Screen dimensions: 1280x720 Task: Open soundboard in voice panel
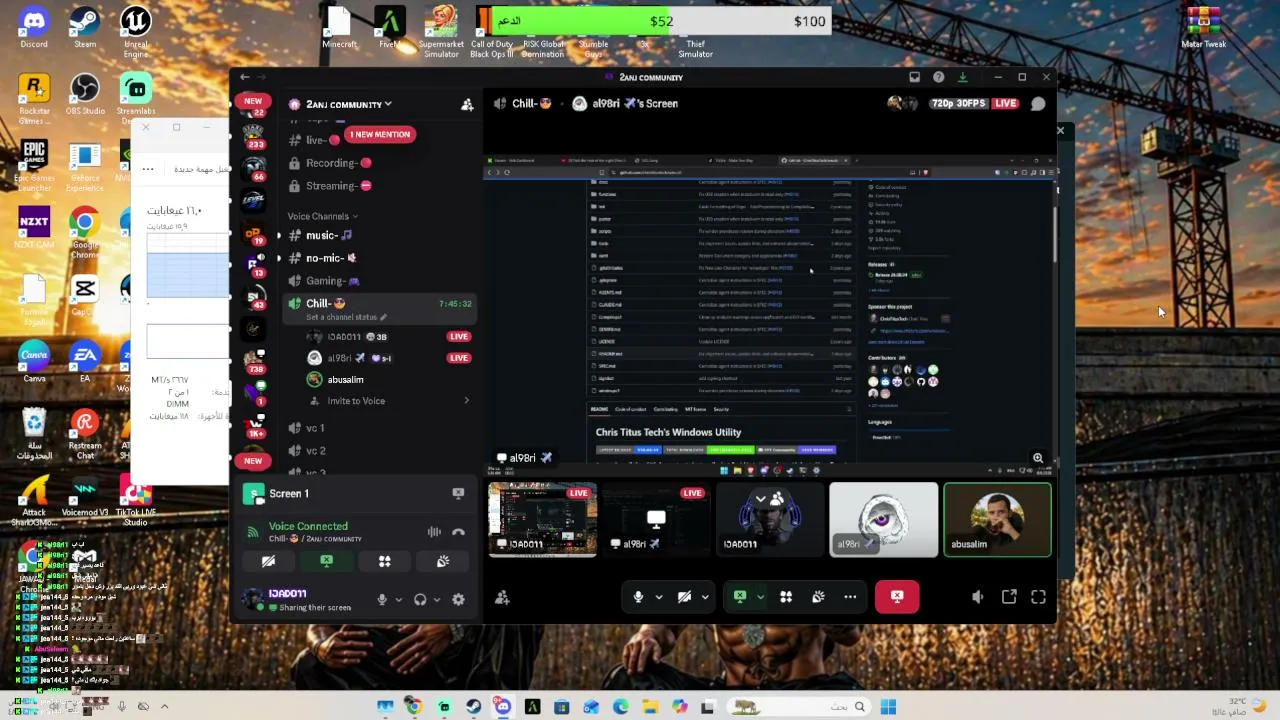[442, 561]
